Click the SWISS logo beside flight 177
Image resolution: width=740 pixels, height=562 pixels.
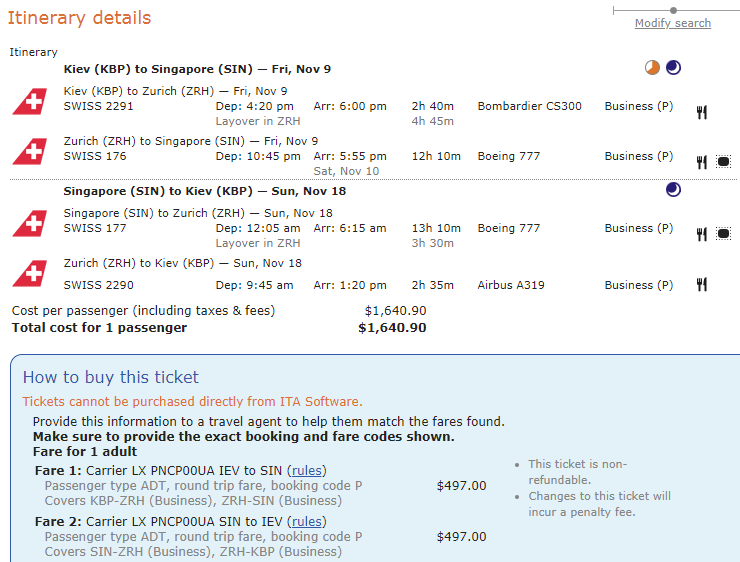coord(29,223)
